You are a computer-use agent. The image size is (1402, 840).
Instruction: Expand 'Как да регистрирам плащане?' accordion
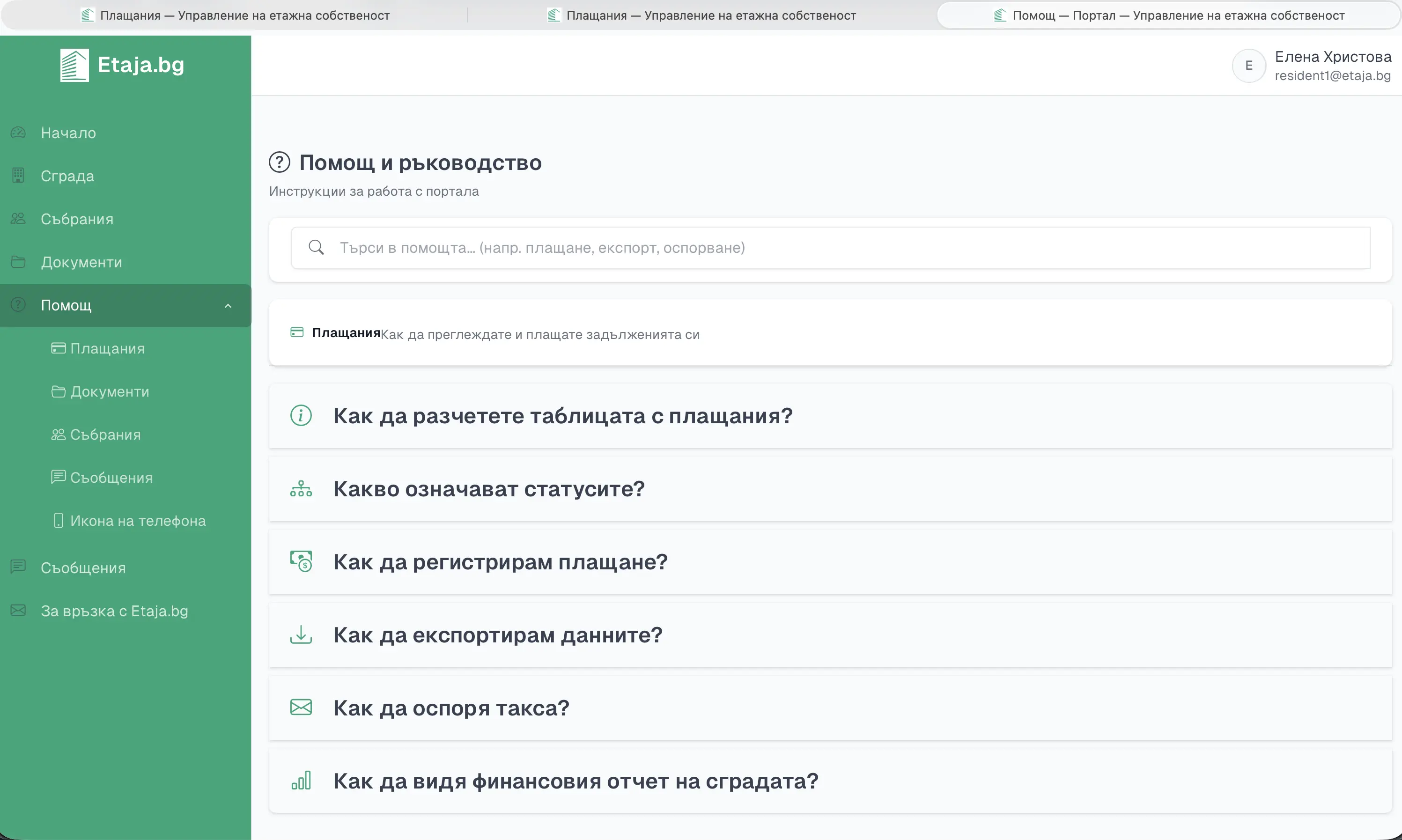pos(830,562)
